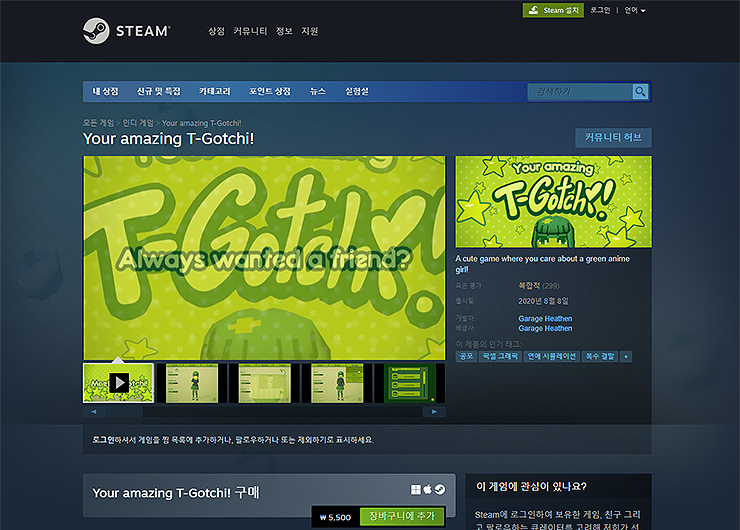
Task: Click the 2020년 8월 8일 release date
Action: [543, 301]
